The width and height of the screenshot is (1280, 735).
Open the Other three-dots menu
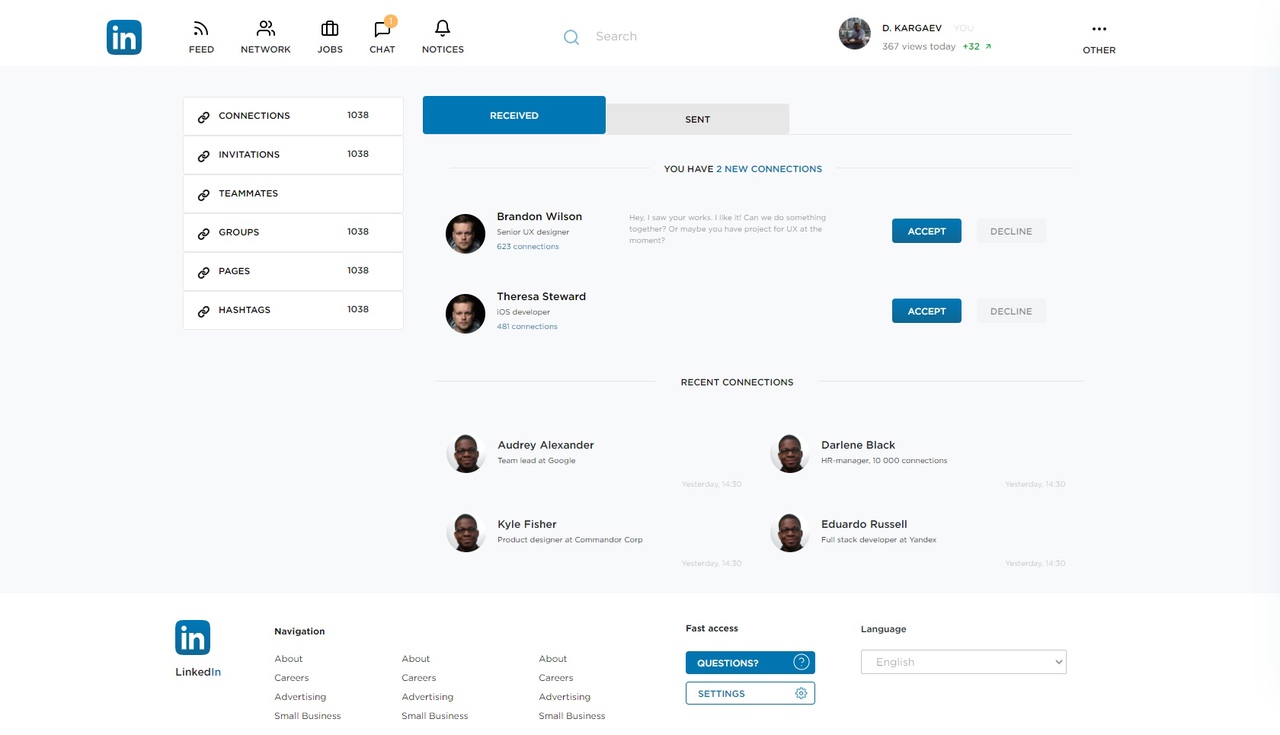tap(1099, 29)
